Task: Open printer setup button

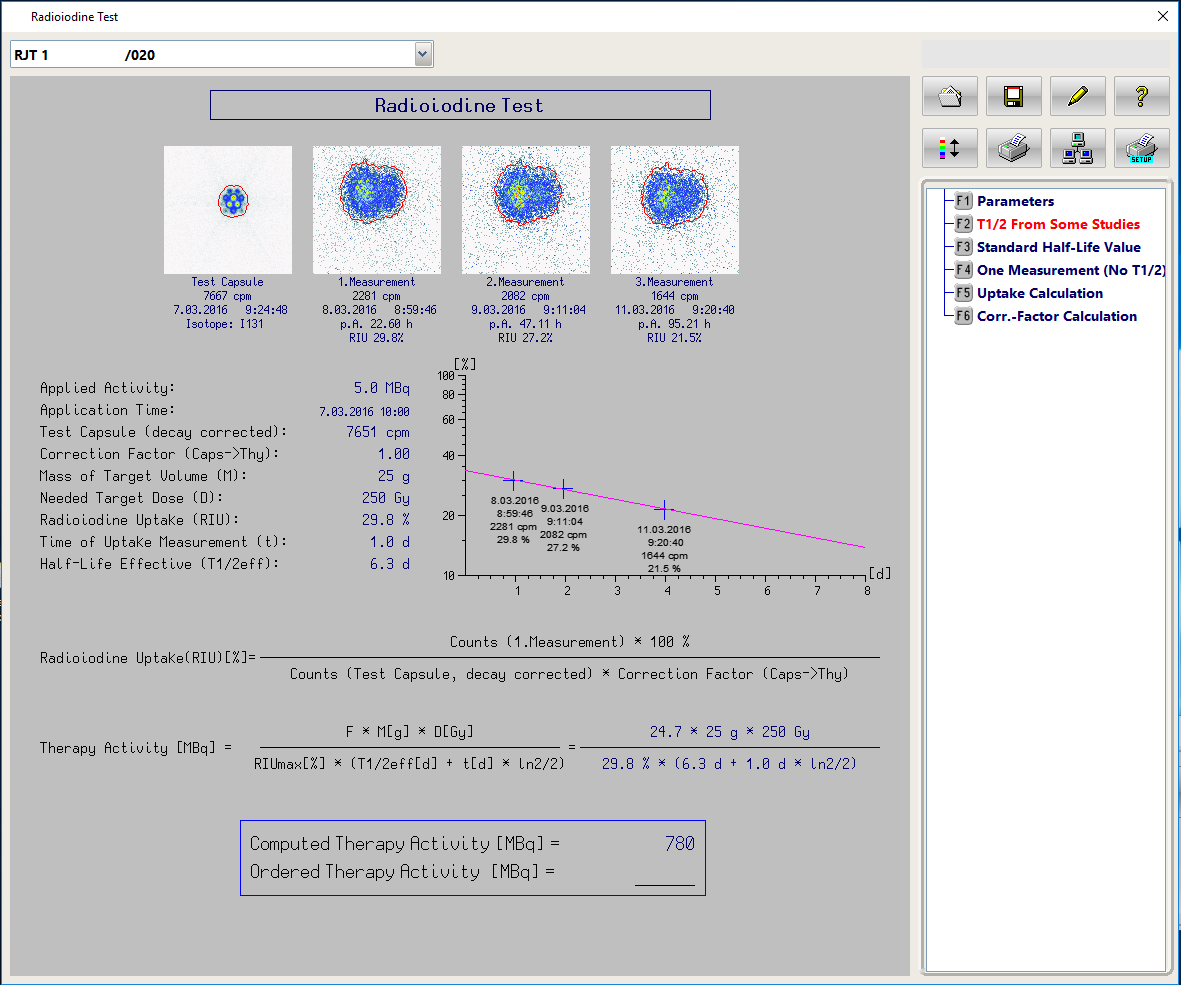Action: point(1141,148)
